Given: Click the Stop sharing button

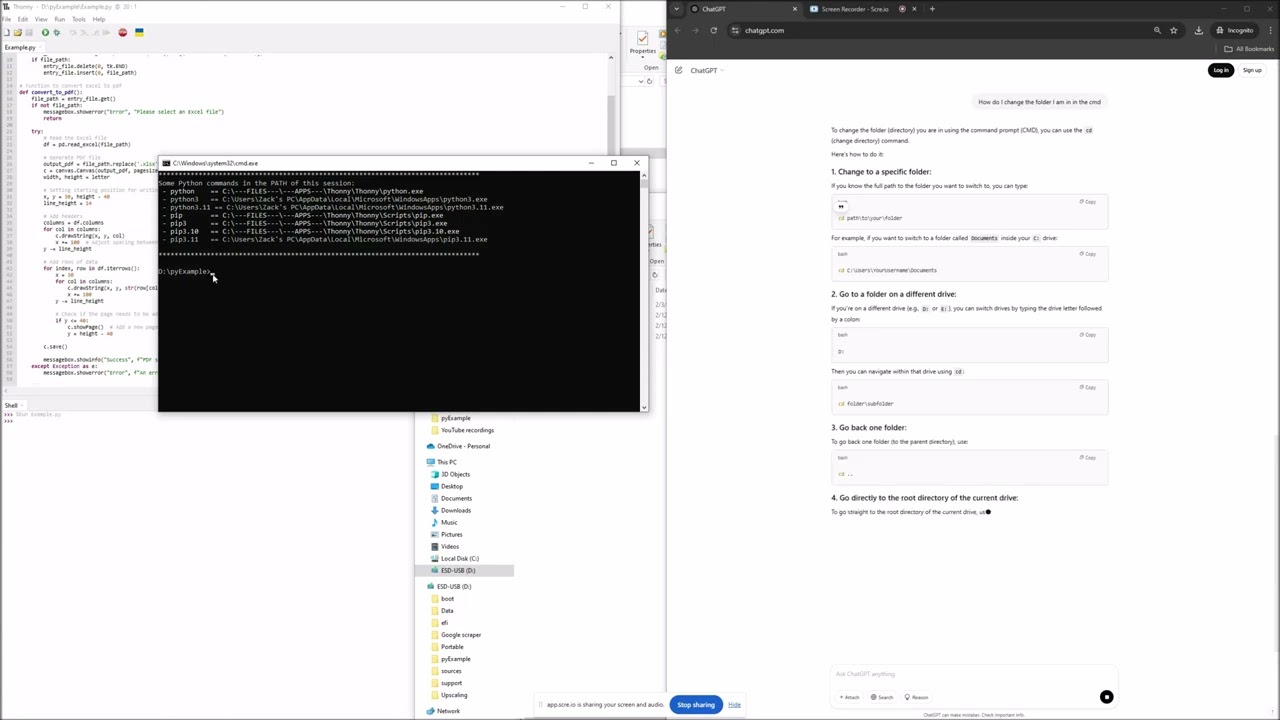Looking at the screenshot, I should [696, 705].
